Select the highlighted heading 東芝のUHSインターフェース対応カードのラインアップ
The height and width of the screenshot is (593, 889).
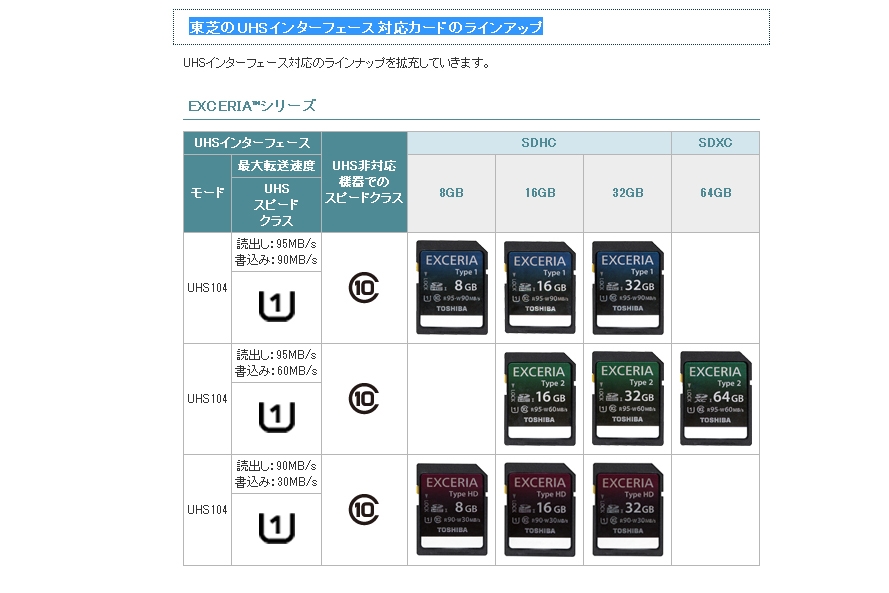366,27
